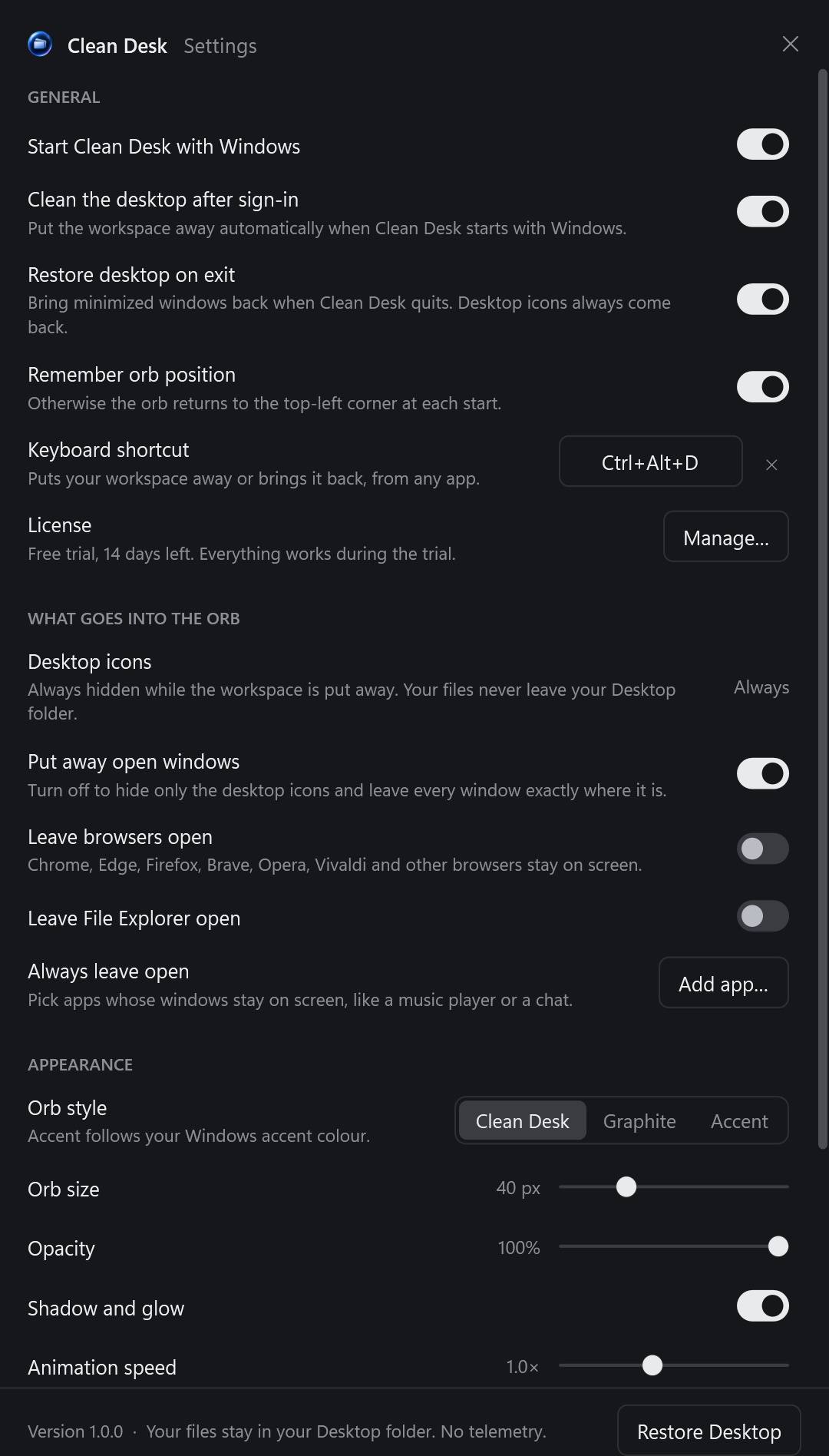Click 'WHAT GOES INTO THE ORB' heading
Viewport: 829px width, 1456px height.
click(134, 619)
